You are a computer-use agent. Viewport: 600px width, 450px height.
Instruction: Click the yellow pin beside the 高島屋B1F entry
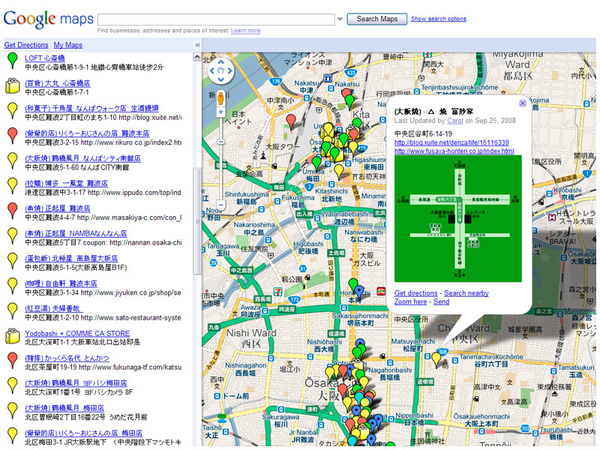coord(13,261)
